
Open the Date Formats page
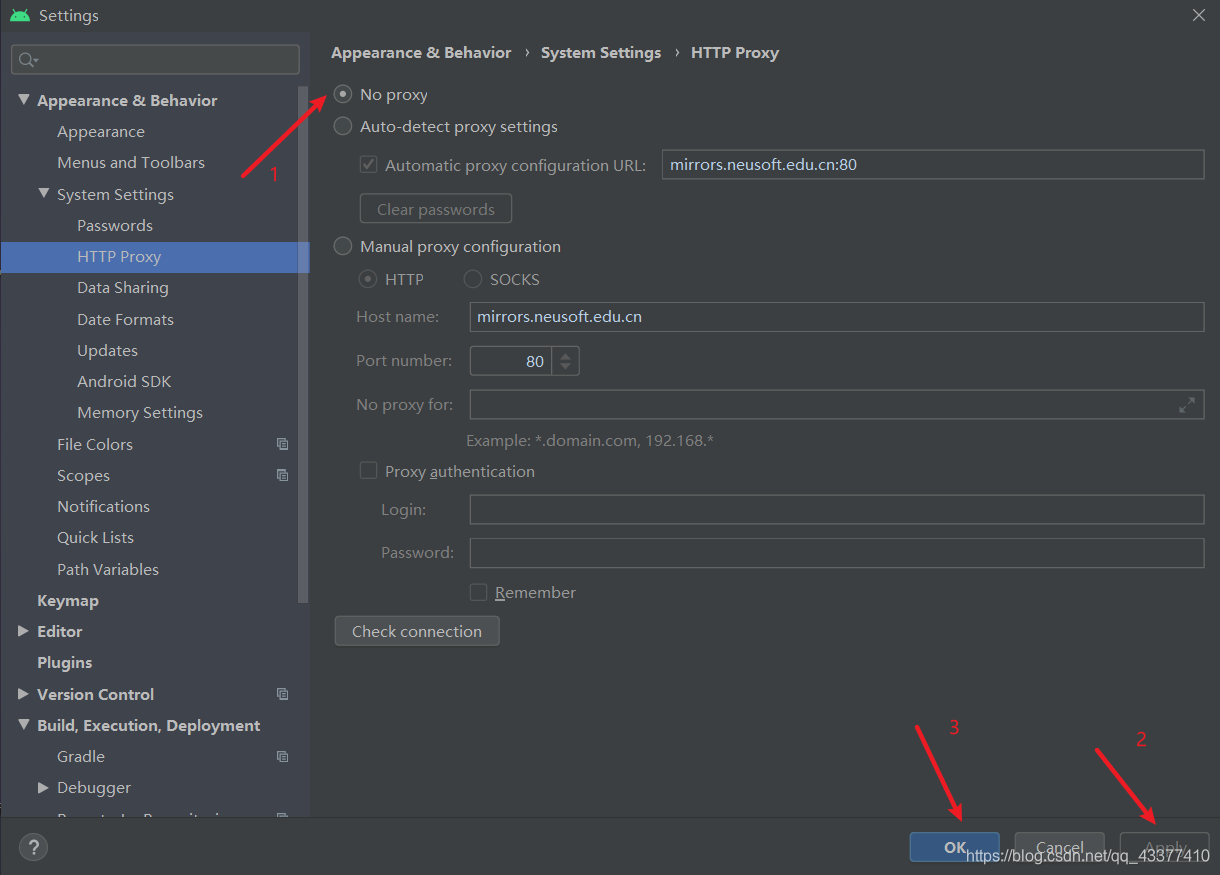[125, 319]
